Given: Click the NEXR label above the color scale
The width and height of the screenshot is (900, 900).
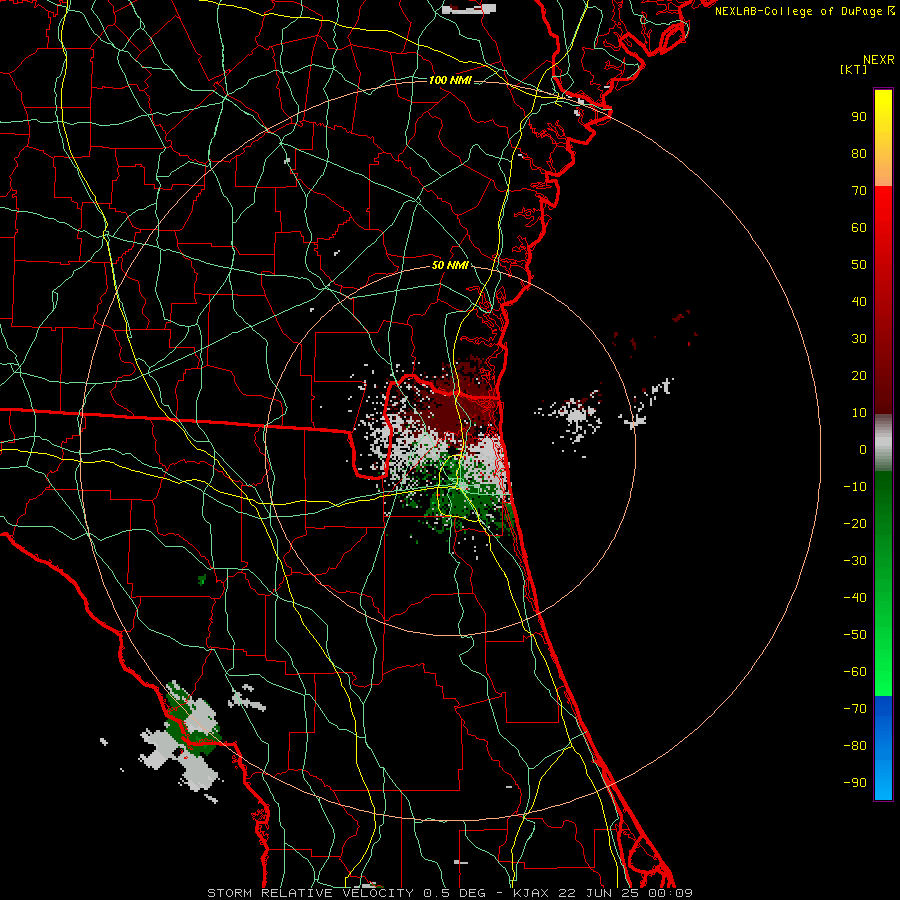Looking at the screenshot, I should point(879,60).
